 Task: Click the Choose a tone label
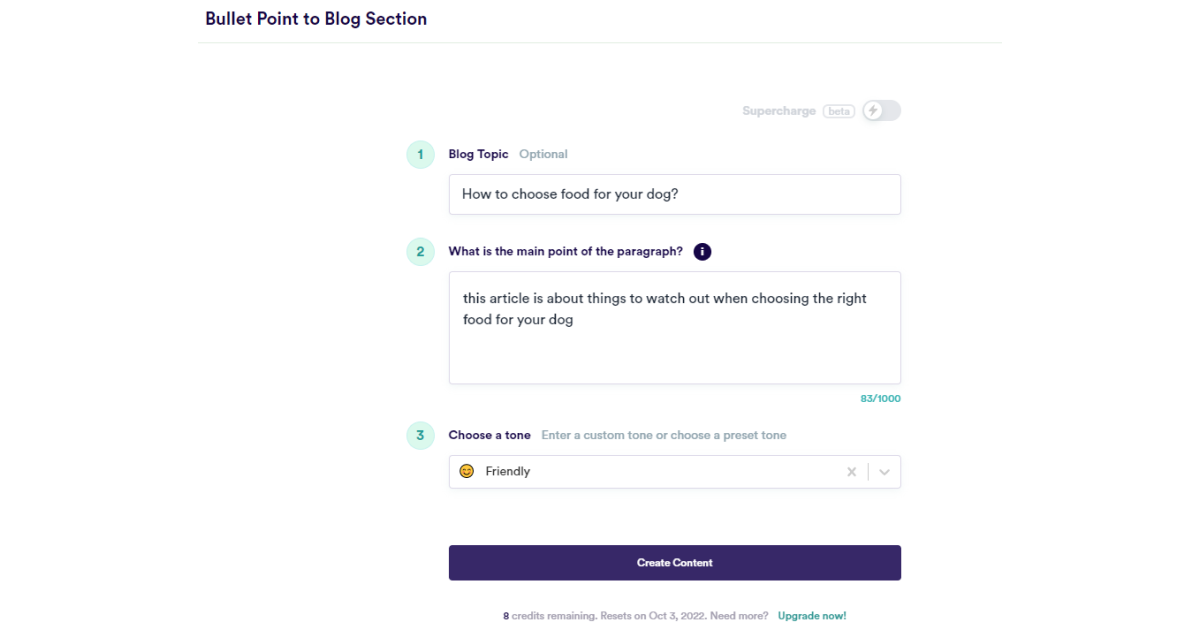[489, 435]
